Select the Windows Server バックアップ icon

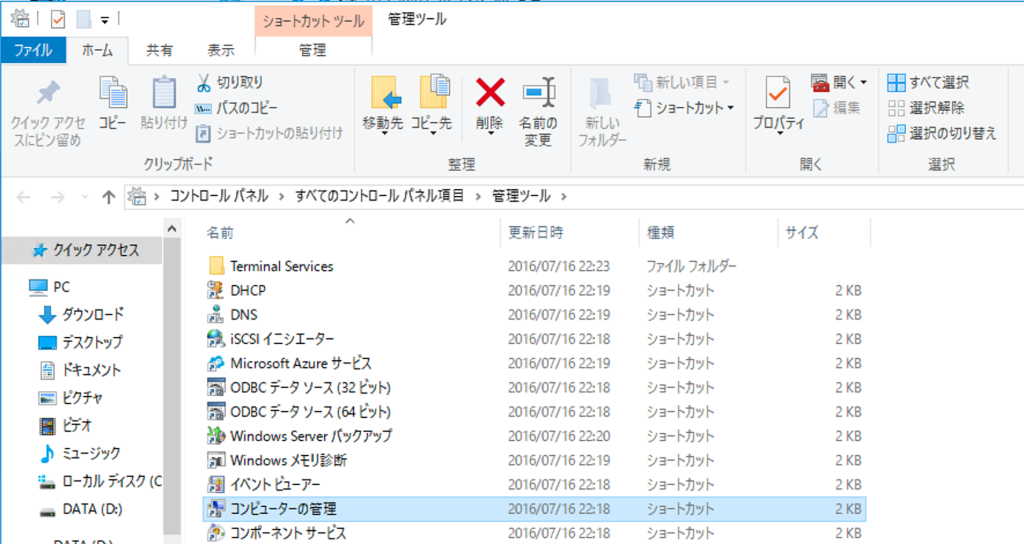click(216, 436)
